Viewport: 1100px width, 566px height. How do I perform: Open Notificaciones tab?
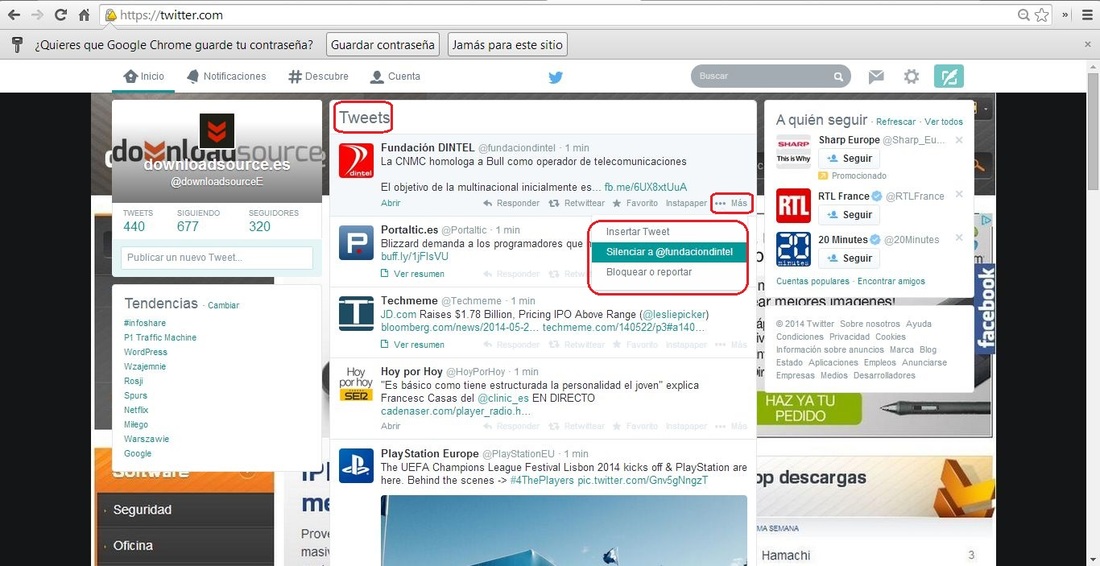tap(227, 76)
